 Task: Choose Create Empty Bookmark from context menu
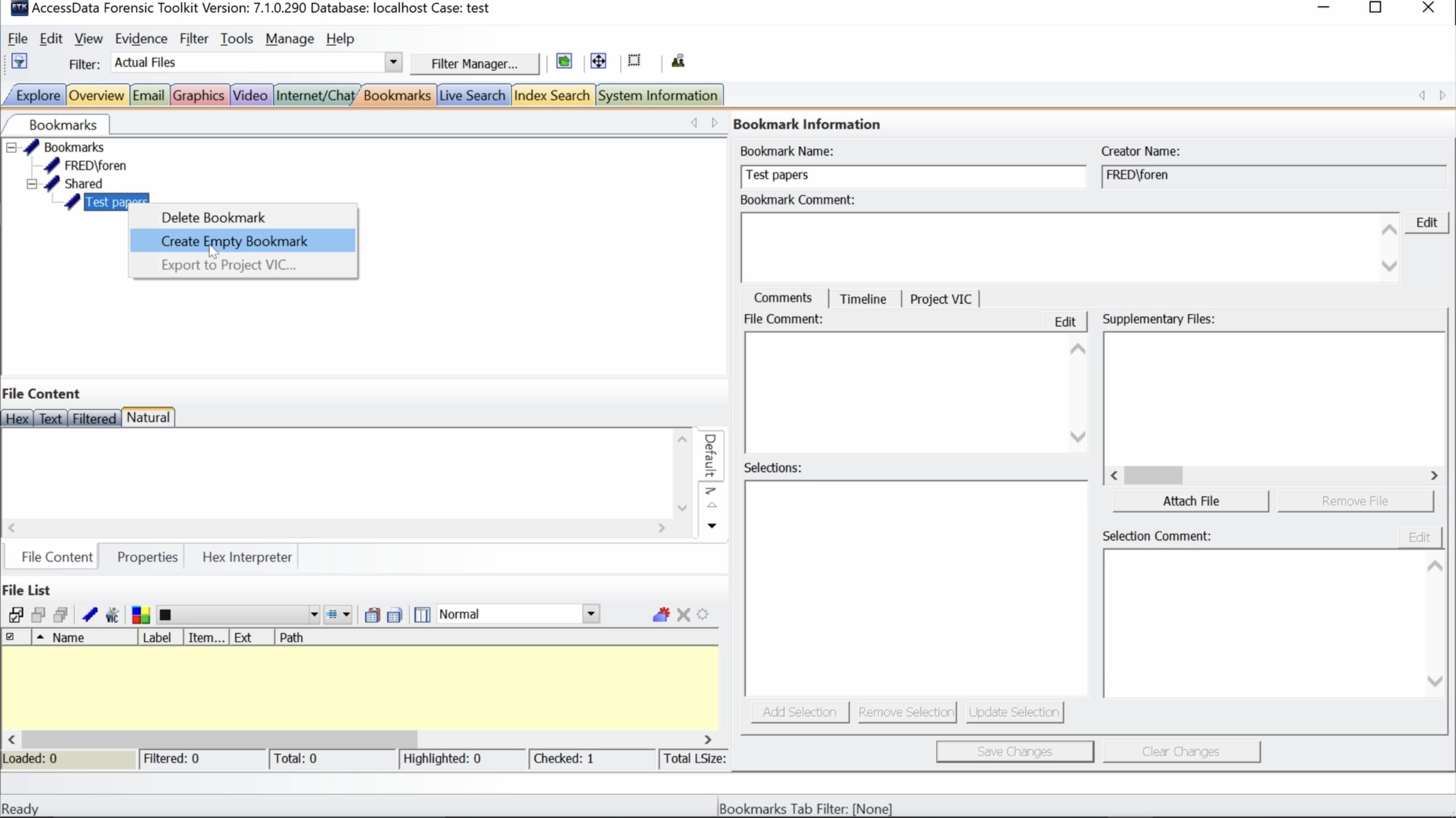243,241
